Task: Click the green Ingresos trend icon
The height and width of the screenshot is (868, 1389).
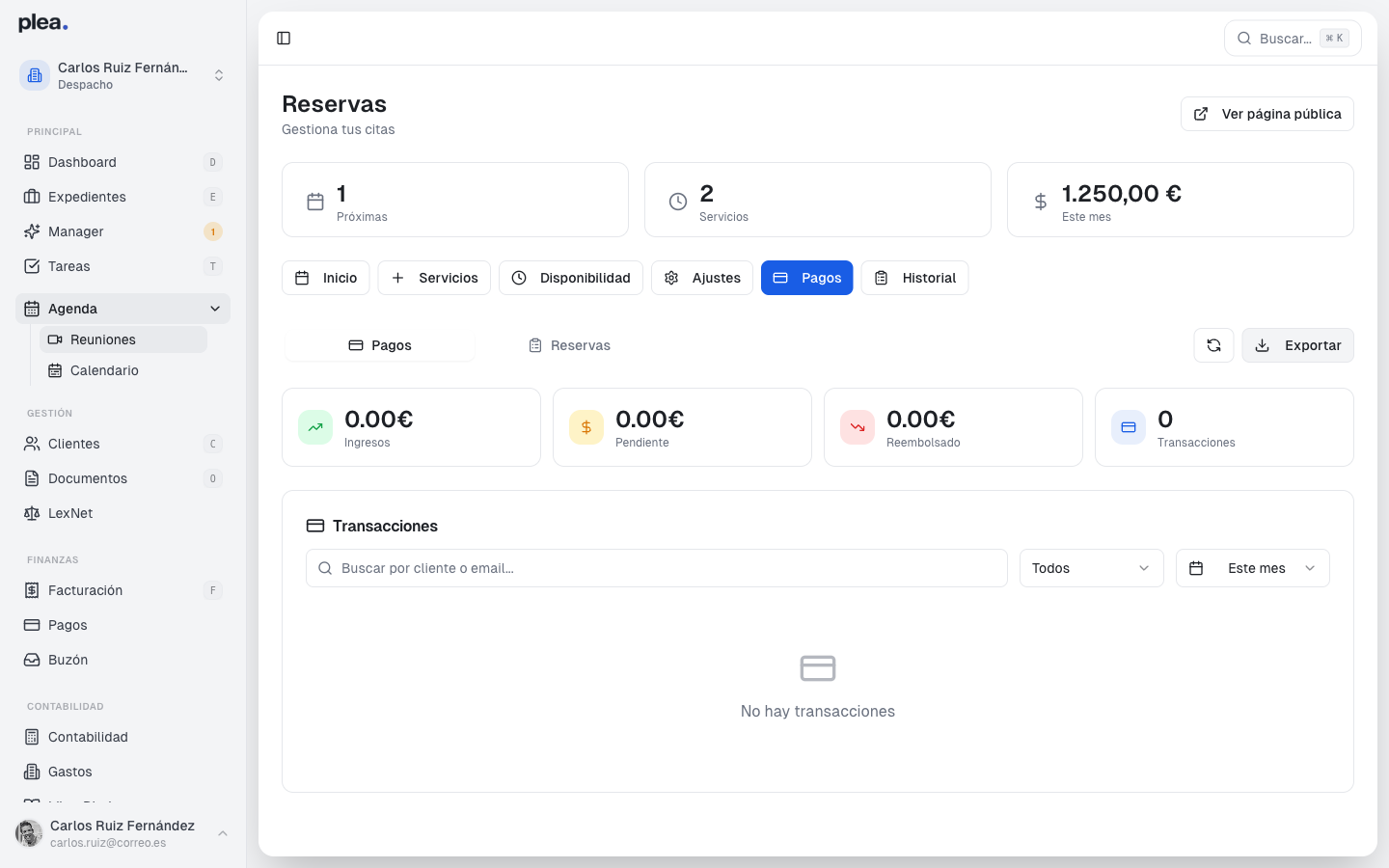Action: point(315,427)
